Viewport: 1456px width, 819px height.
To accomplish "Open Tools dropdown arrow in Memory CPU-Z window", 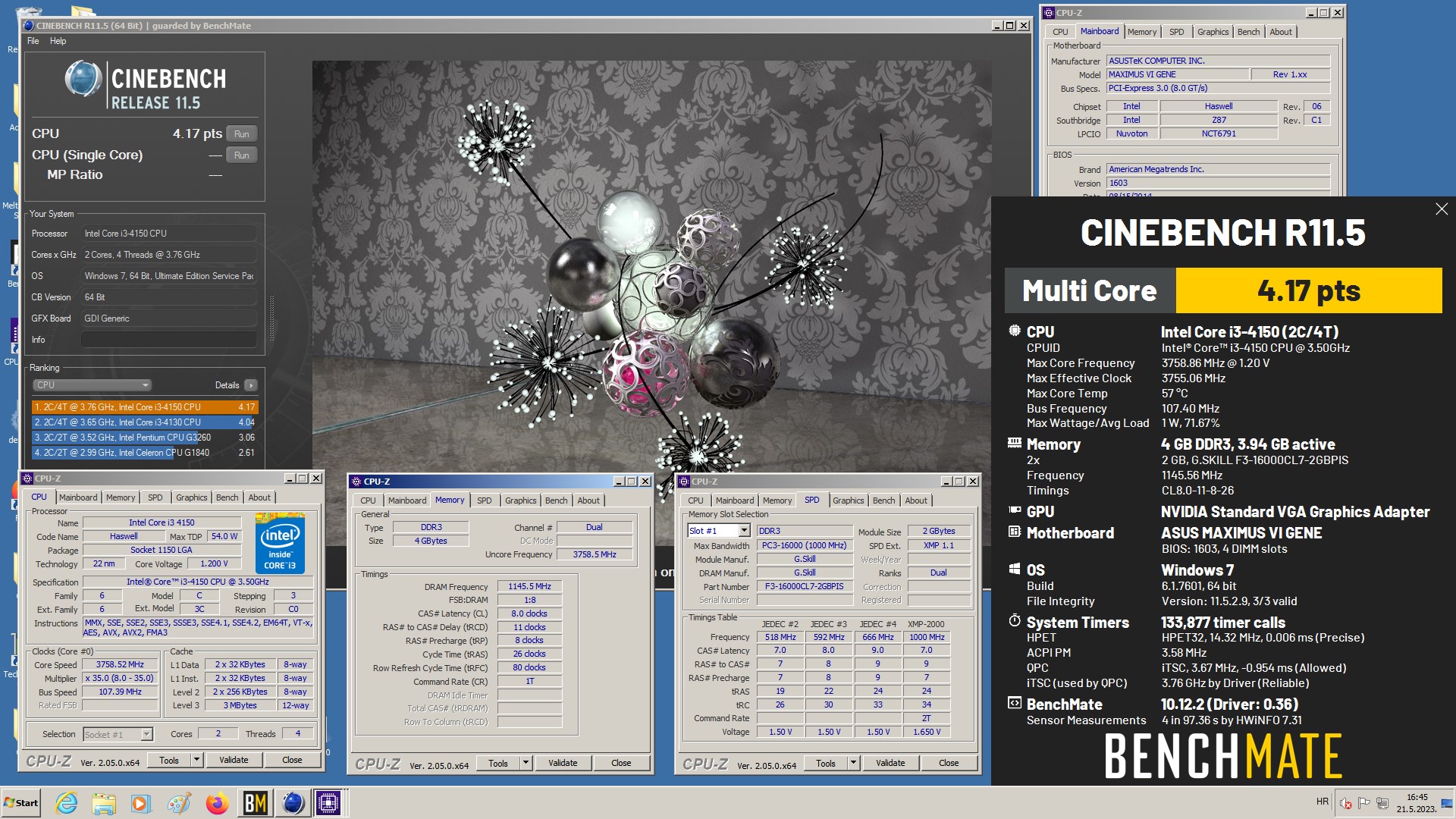I will (x=526, y=763).
